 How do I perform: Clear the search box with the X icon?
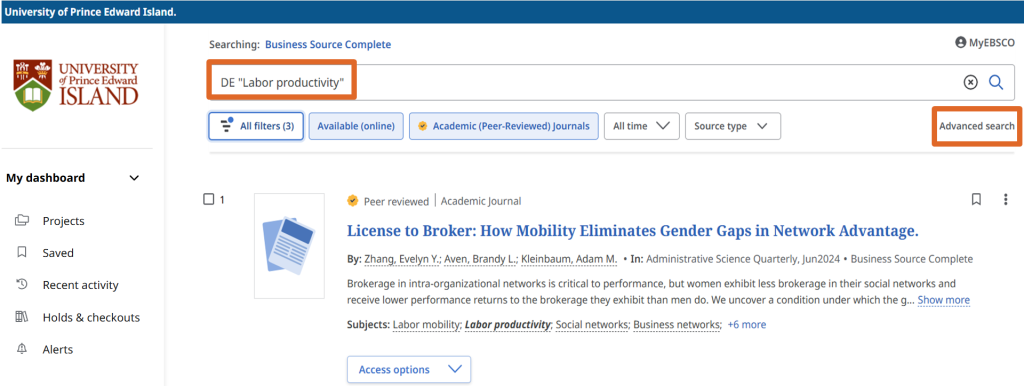(971, 82)
